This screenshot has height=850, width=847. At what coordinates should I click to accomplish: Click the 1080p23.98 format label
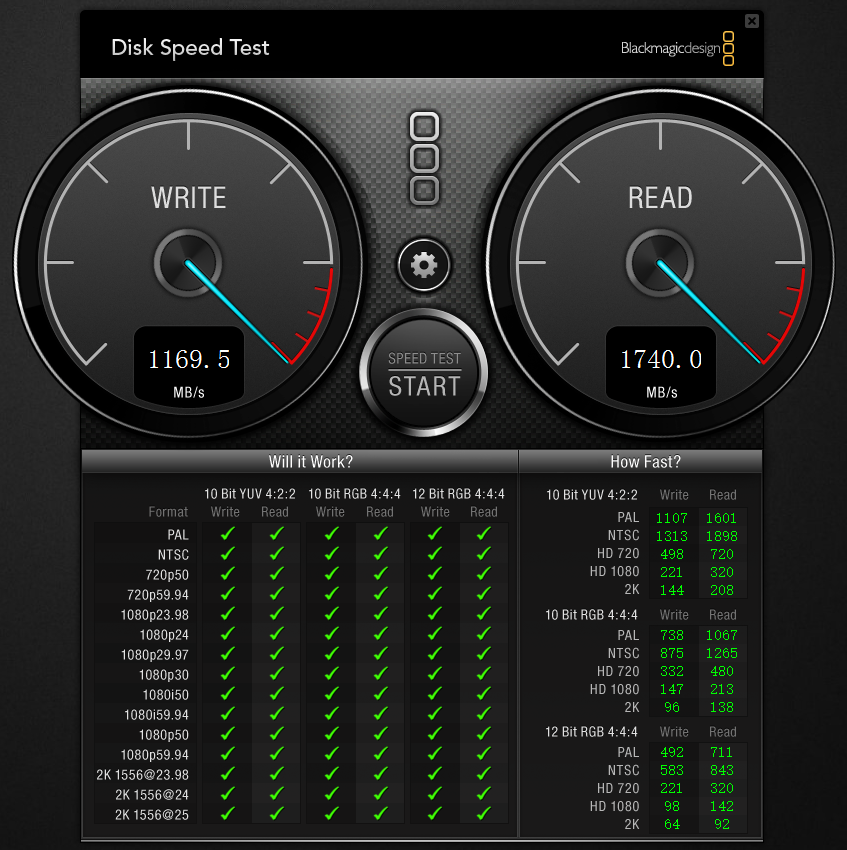[155, 615]
